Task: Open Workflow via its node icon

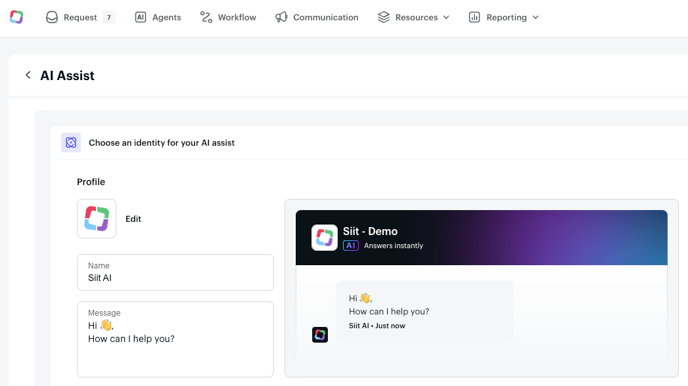Action: pos(206,17)
